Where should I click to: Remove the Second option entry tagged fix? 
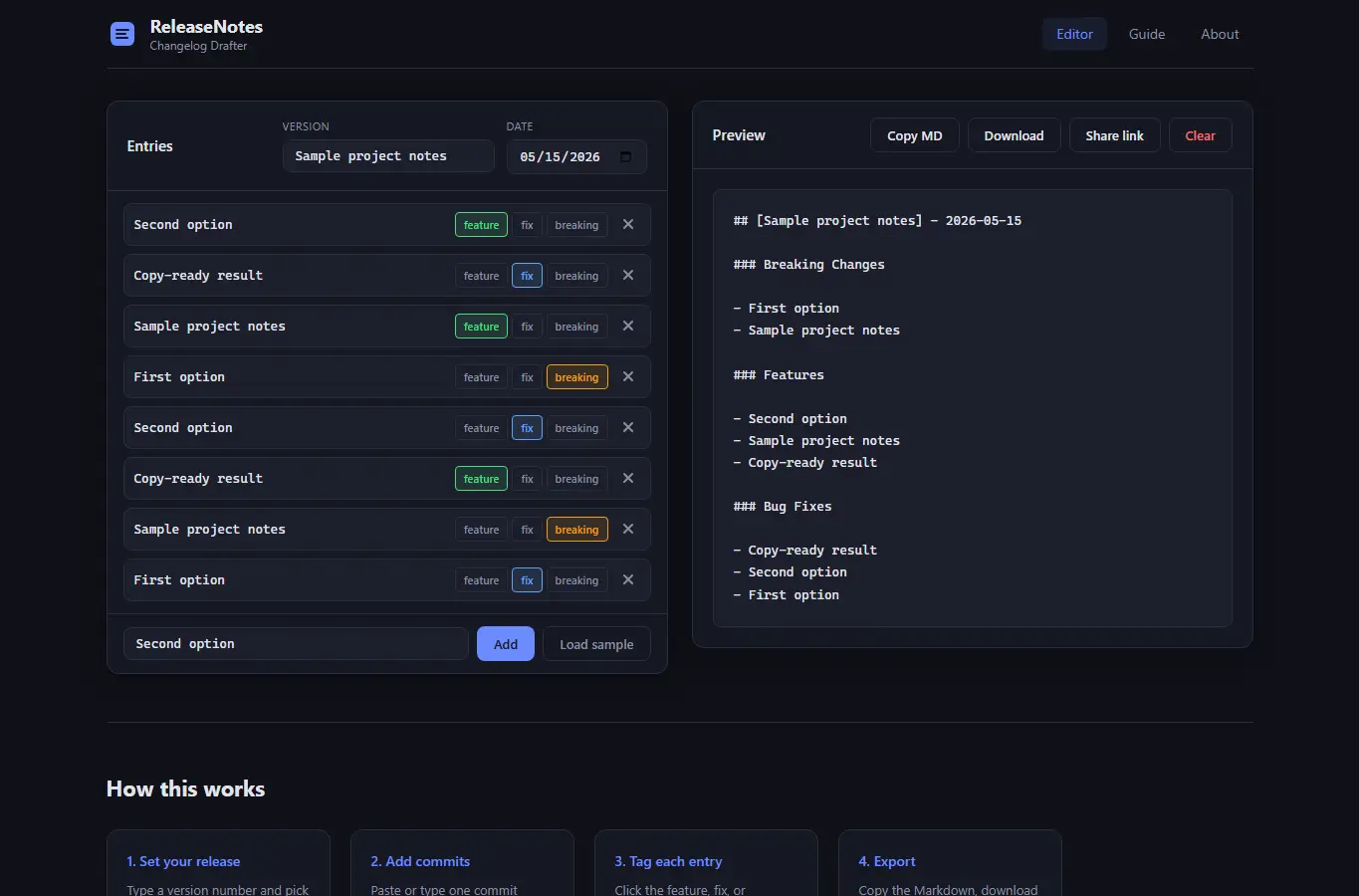628,428
